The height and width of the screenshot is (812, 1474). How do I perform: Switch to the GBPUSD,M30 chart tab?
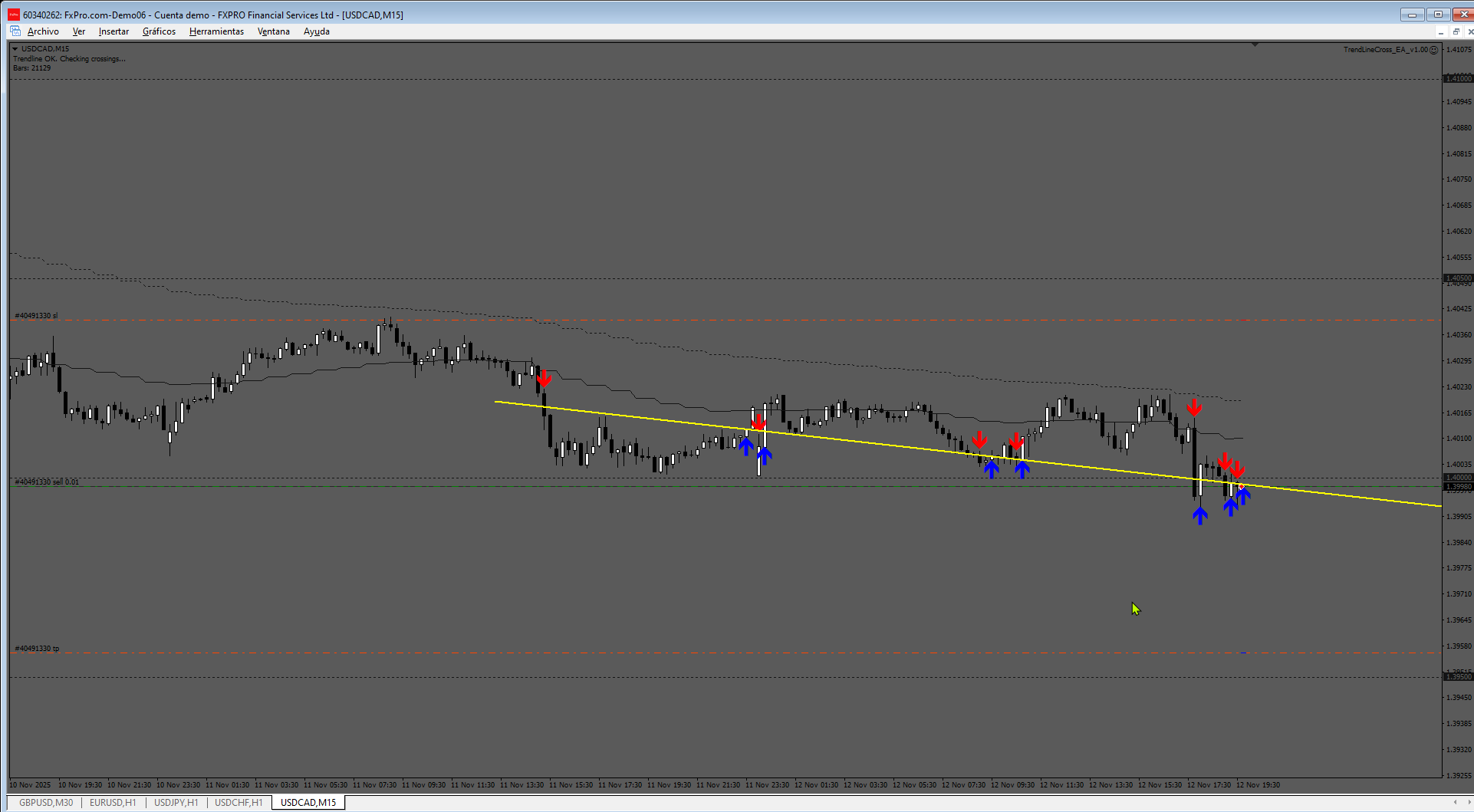point(46,803)
